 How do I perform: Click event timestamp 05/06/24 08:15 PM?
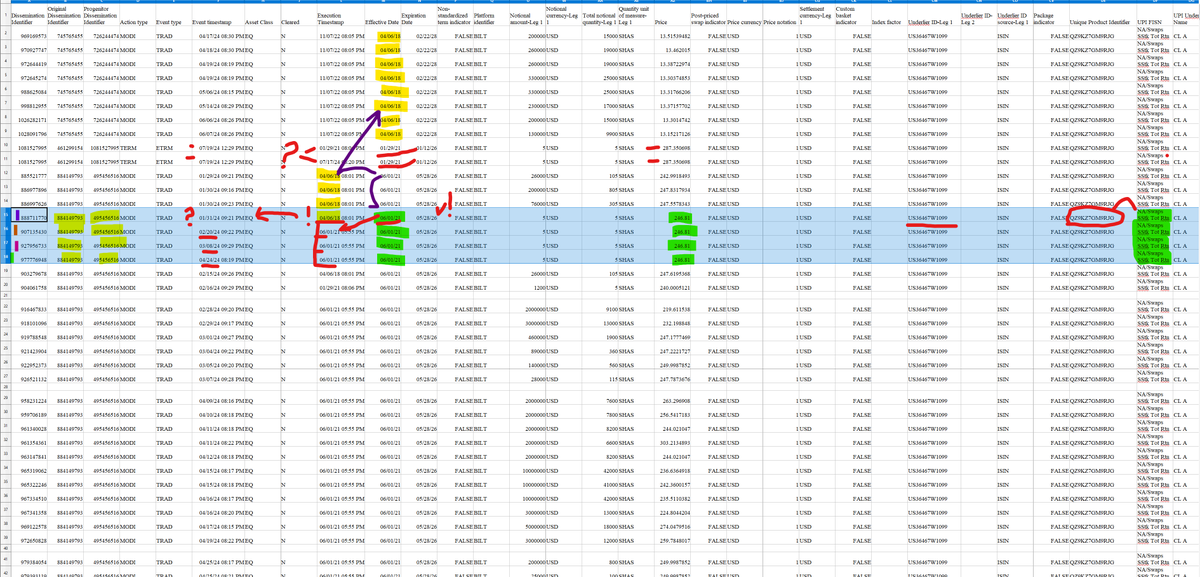[x=219, y=90]
